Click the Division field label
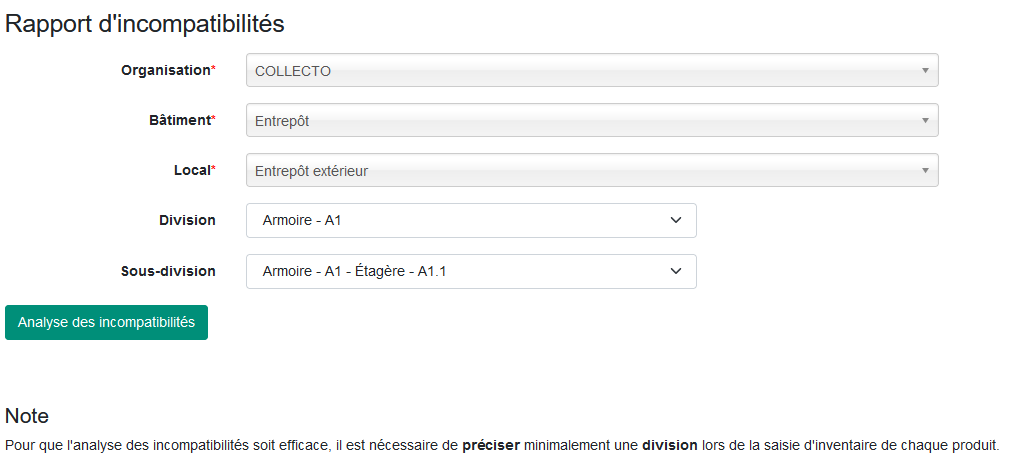The width and height of the screenshot is (1013, 466). point(187,220)
